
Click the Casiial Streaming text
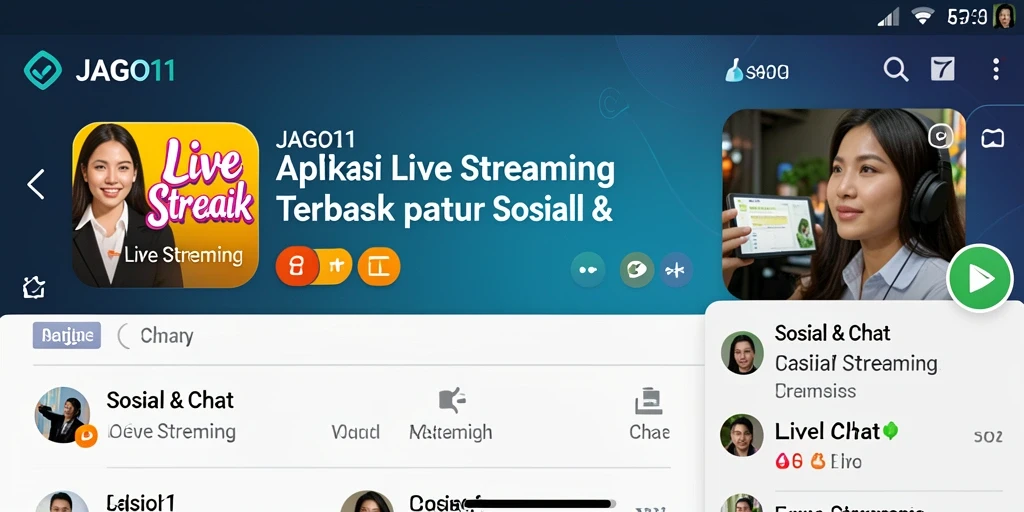[856, 363]
